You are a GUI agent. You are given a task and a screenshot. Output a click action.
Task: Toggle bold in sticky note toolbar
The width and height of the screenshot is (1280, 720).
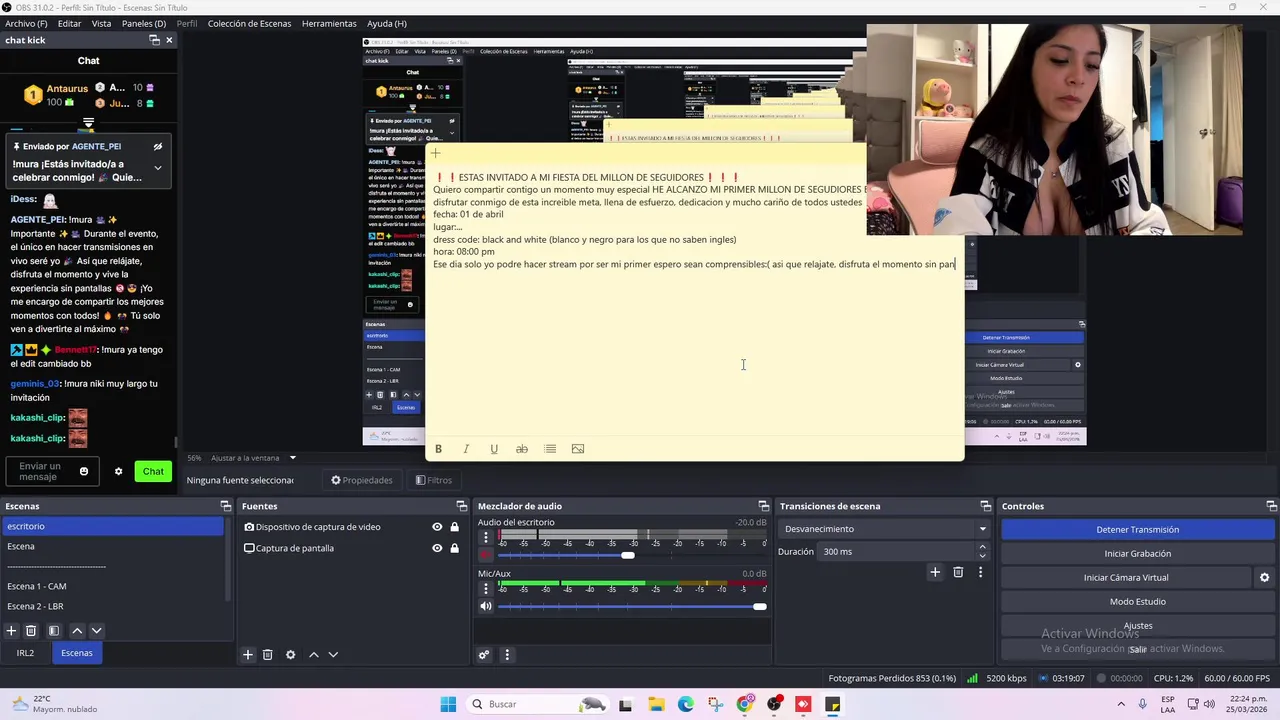(x=438, y=449)
